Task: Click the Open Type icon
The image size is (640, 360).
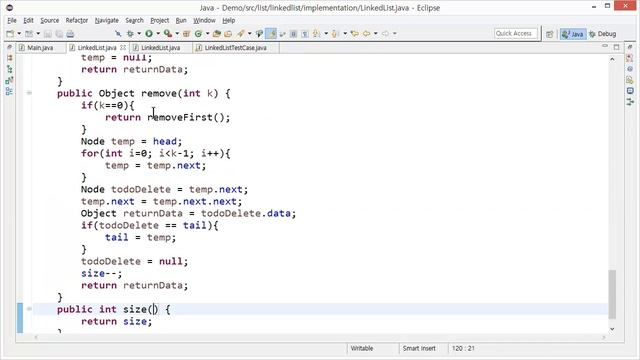Action: (217, 33)
